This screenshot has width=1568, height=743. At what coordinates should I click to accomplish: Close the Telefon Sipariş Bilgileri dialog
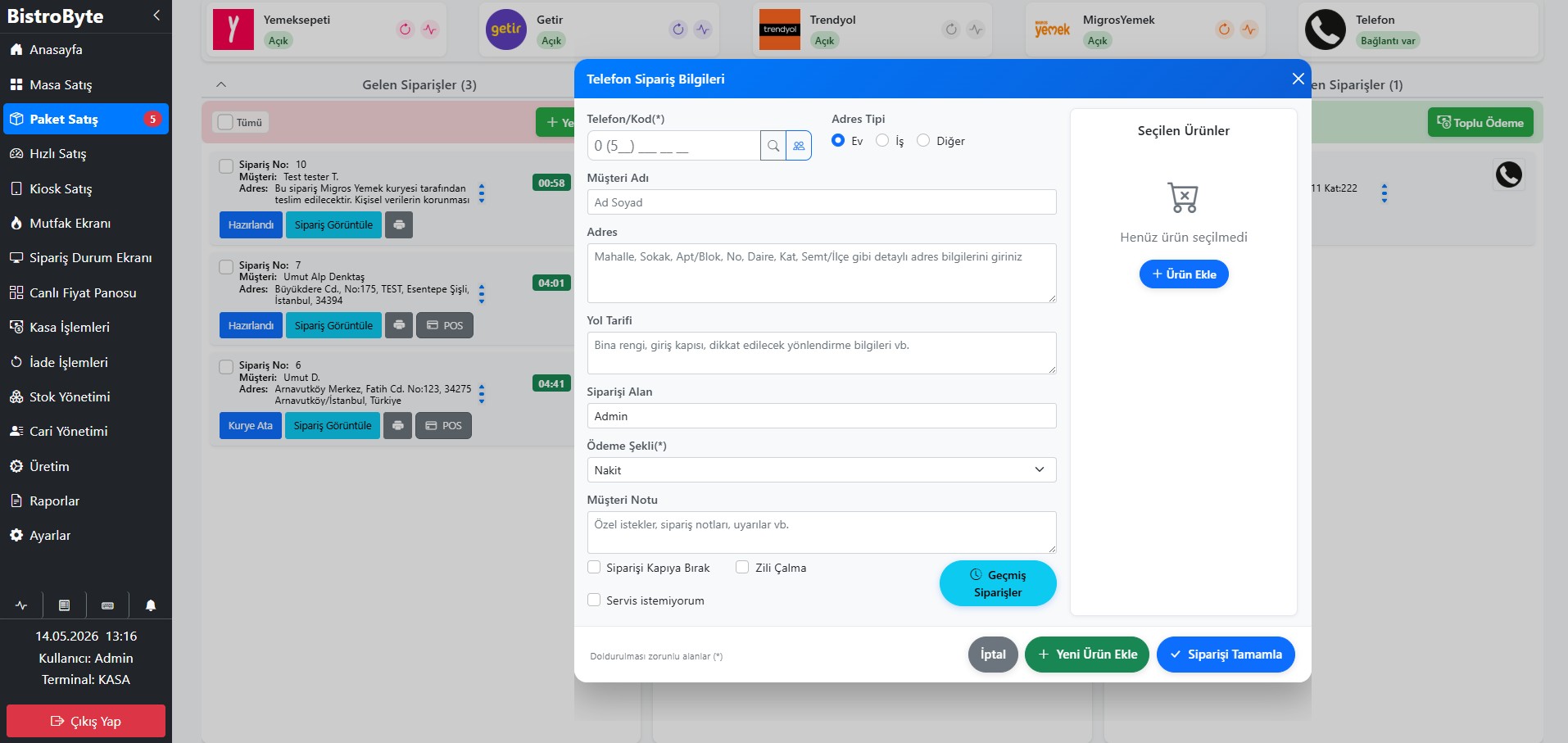[x=1298, y=79]
